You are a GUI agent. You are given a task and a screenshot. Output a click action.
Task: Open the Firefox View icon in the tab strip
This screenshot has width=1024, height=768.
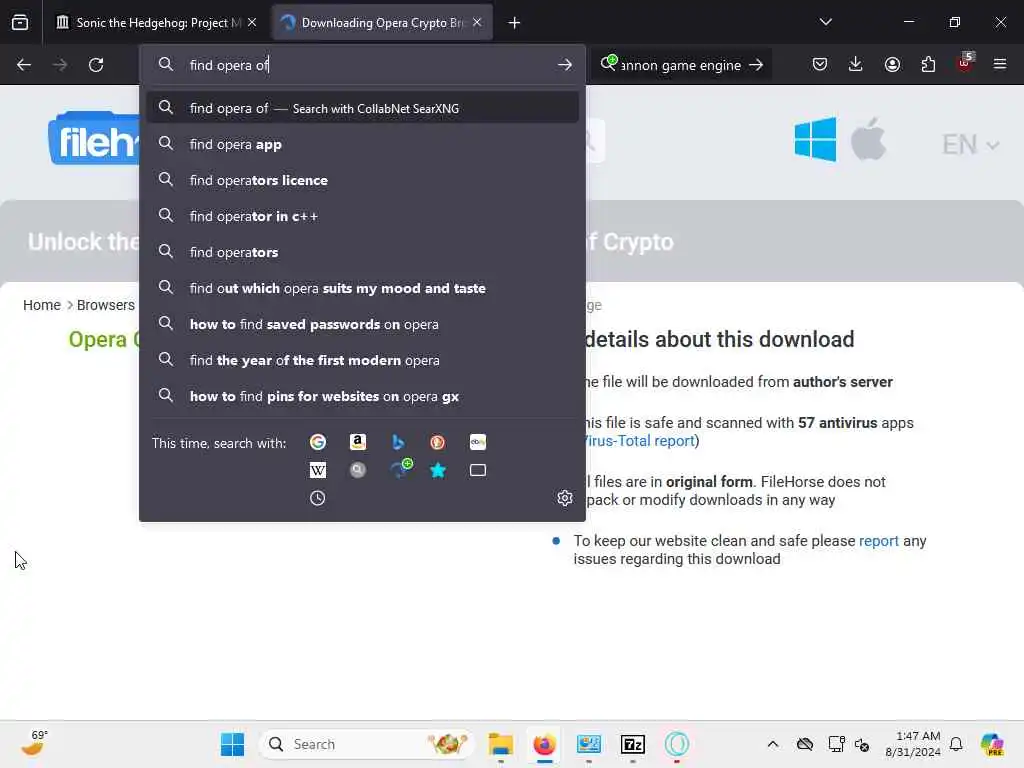click(20, 22)
